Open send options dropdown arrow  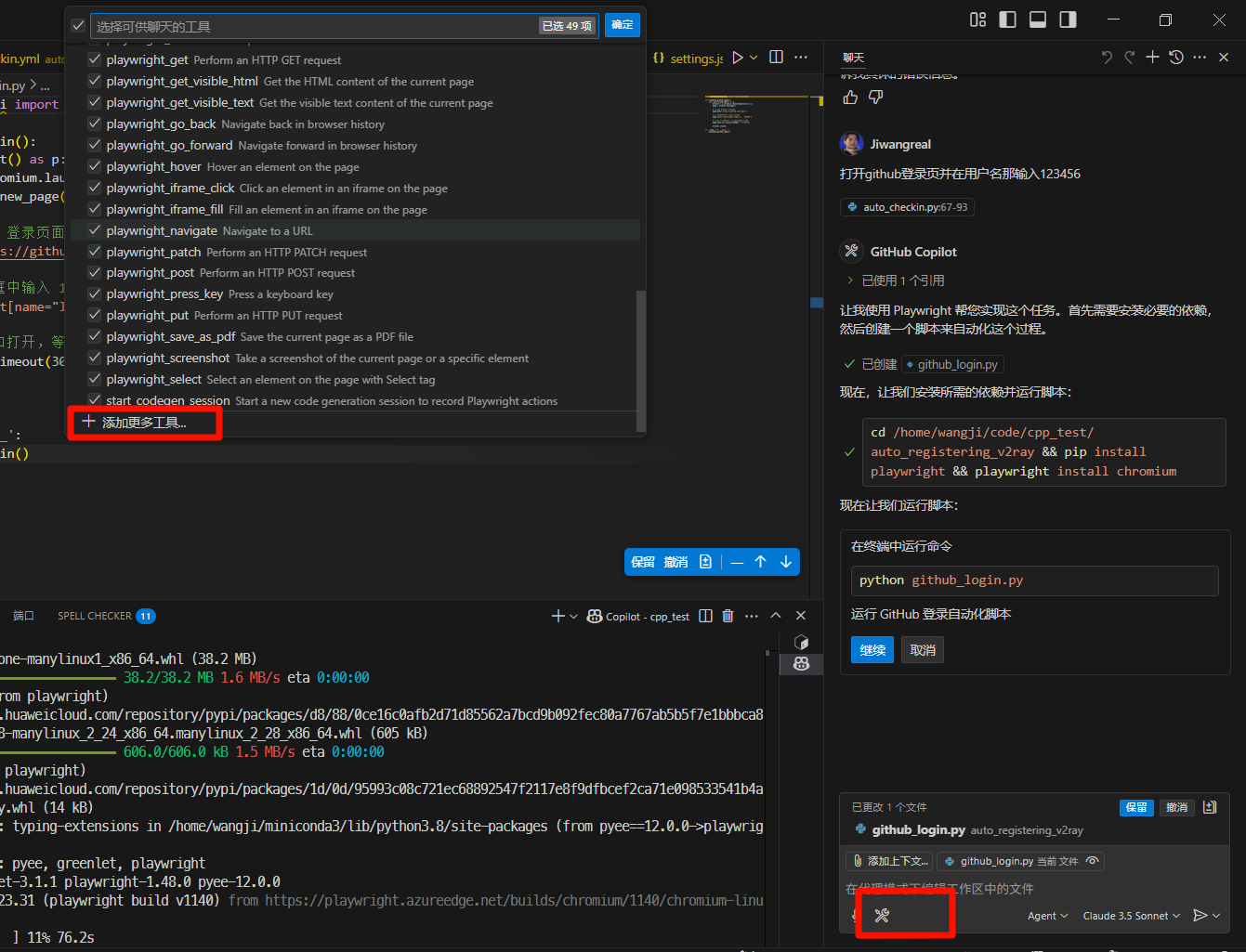click(1216, 916)
